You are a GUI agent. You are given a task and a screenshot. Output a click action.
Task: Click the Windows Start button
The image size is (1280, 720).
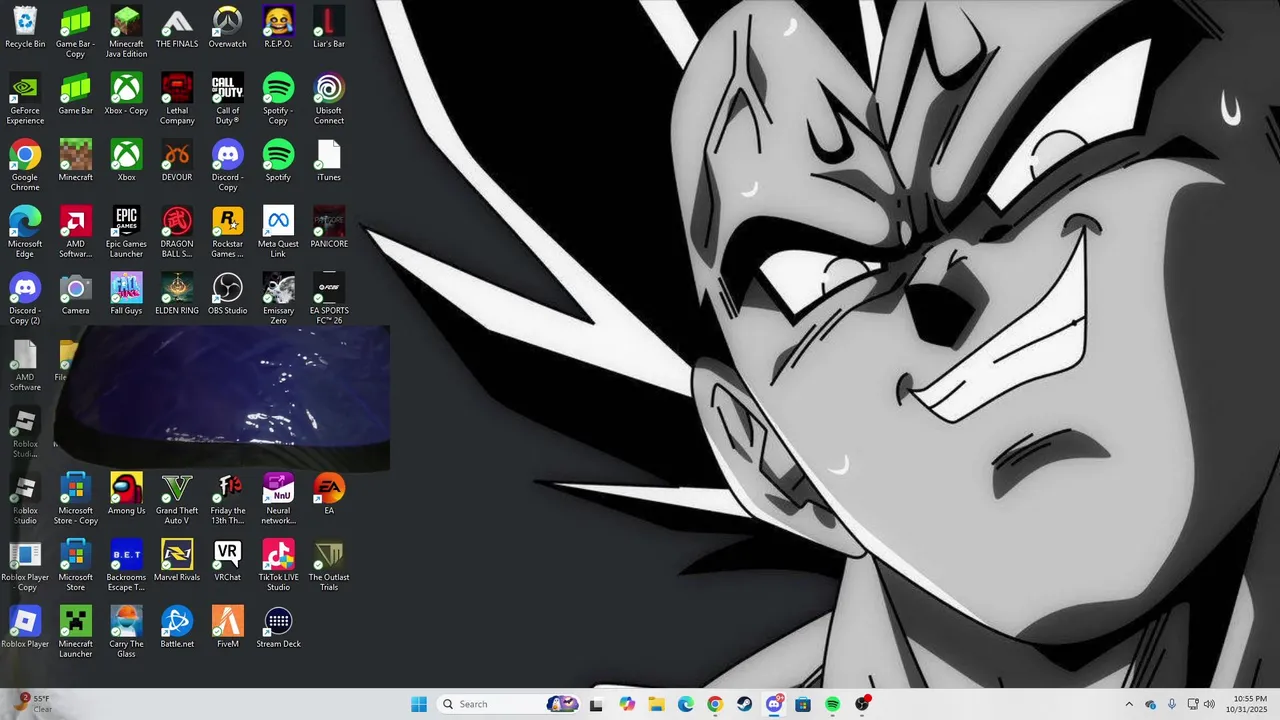tap(419, 704)
